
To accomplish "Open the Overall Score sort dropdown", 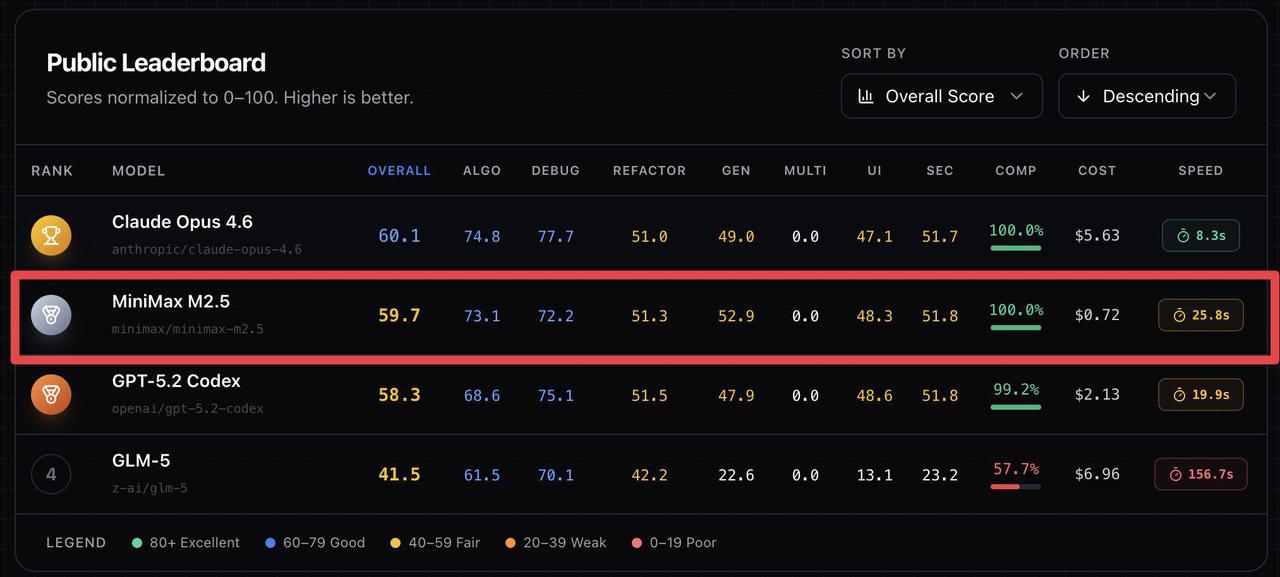I will [x=940, y=96].
